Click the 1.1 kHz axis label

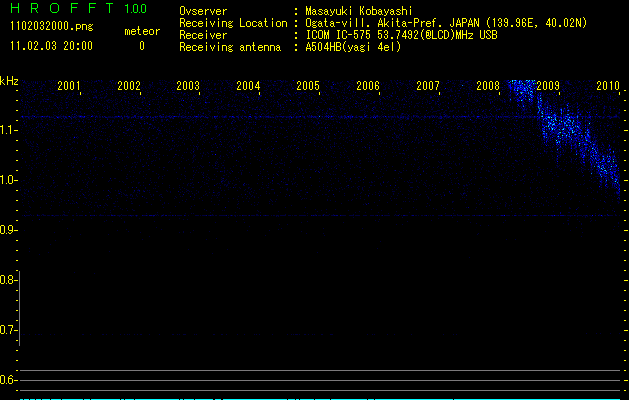point(8,130)
